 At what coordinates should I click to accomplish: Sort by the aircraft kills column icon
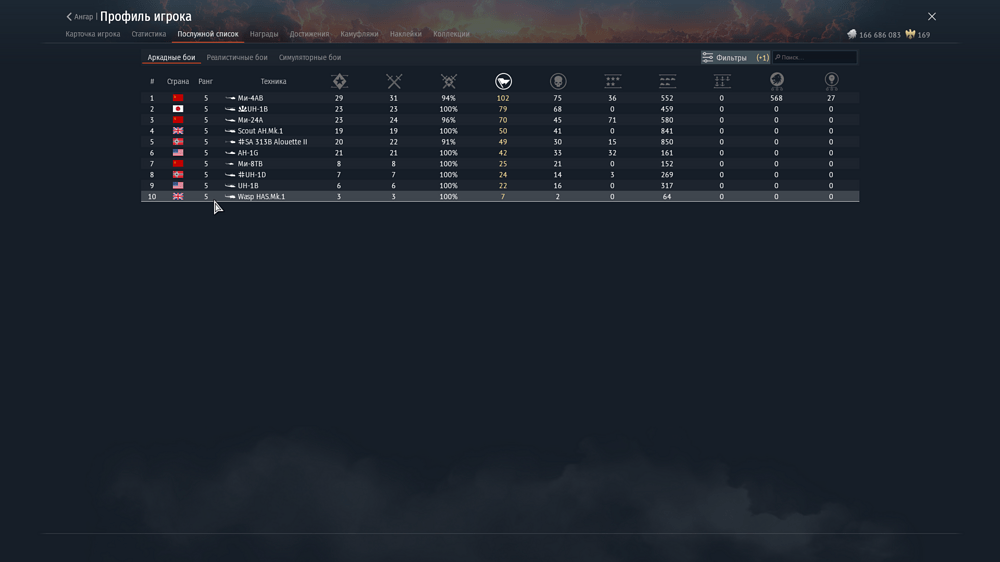(x=613, y=81)
